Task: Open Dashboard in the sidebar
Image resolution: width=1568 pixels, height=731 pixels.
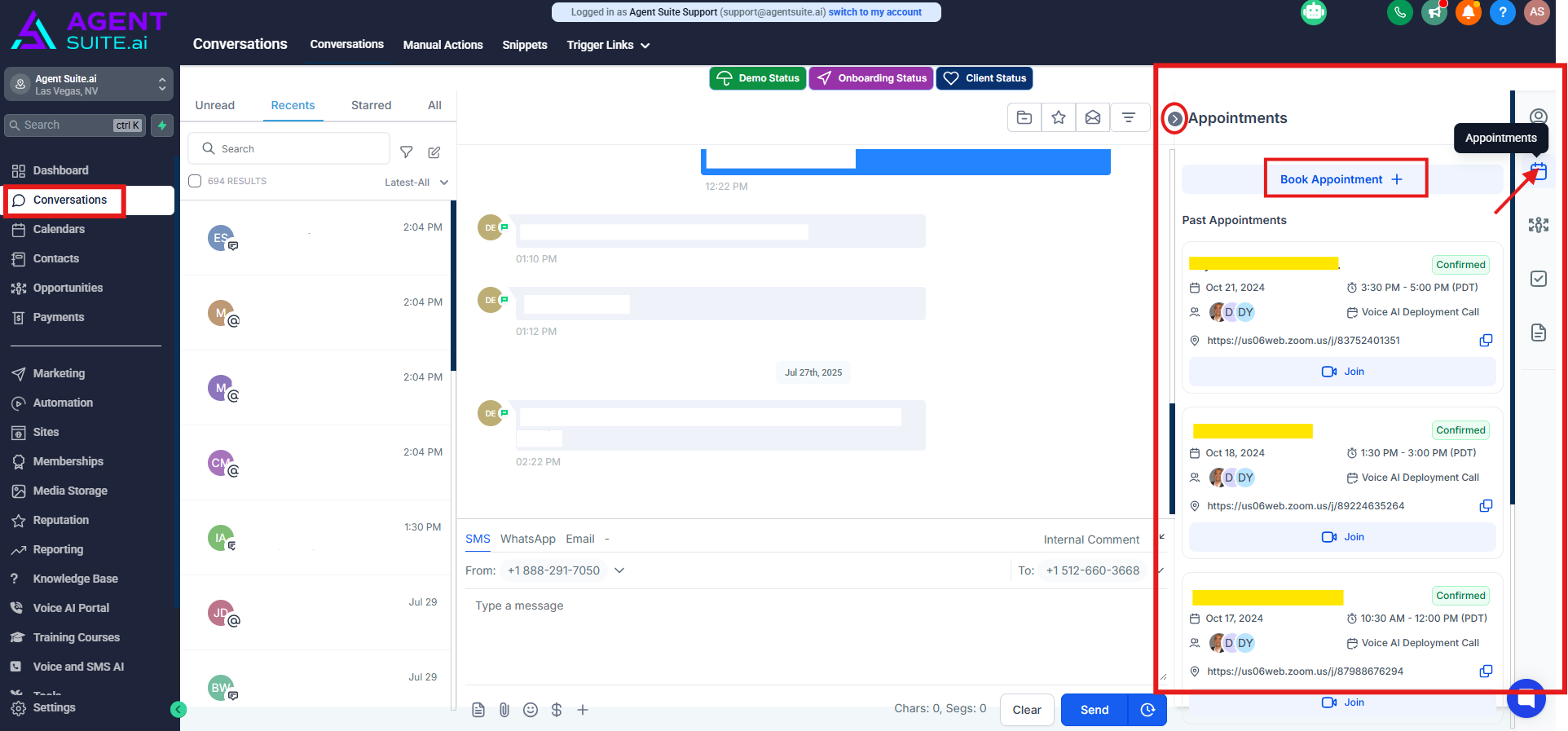Action: pos(60,170)
